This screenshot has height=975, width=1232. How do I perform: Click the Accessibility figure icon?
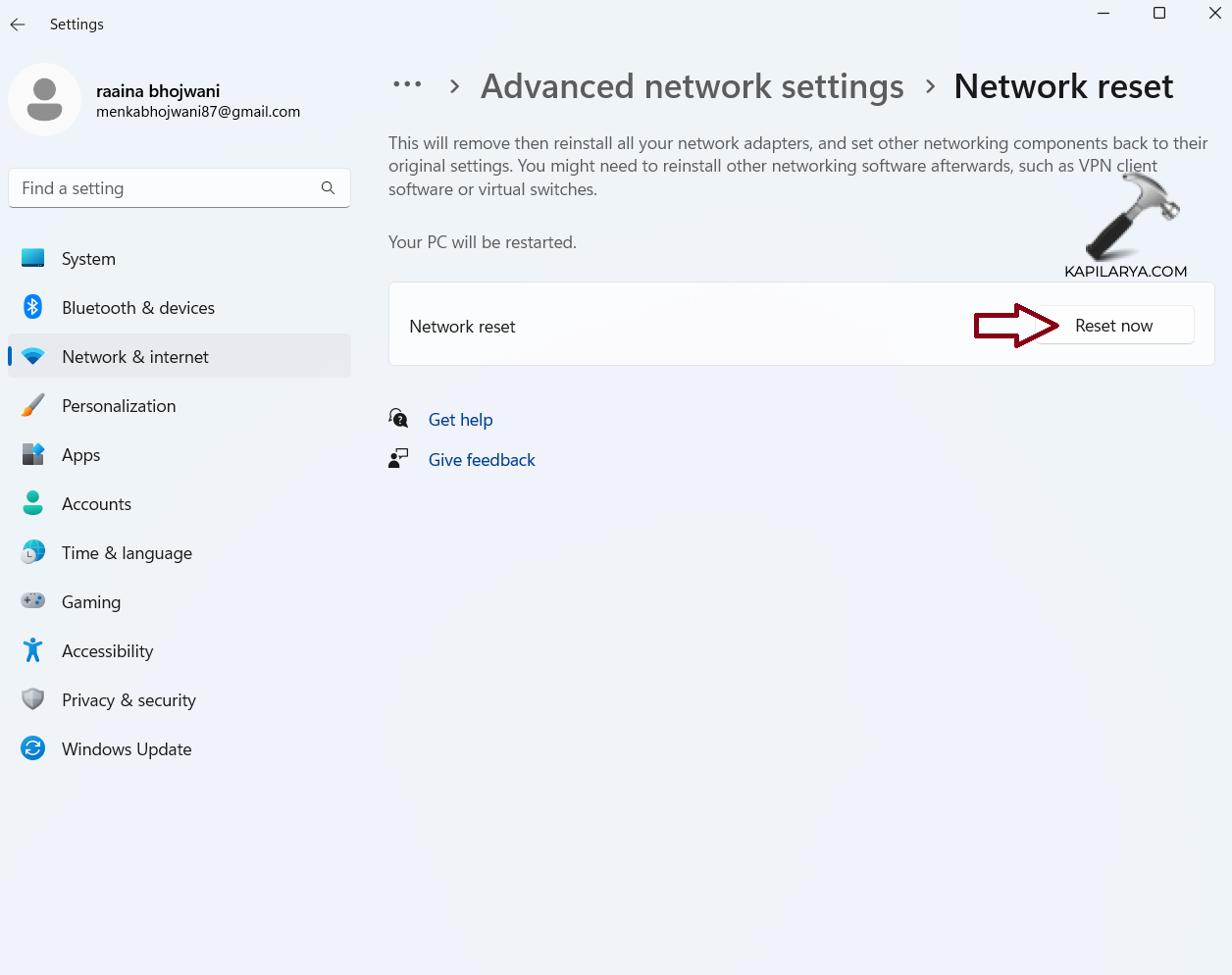(32, 650)
